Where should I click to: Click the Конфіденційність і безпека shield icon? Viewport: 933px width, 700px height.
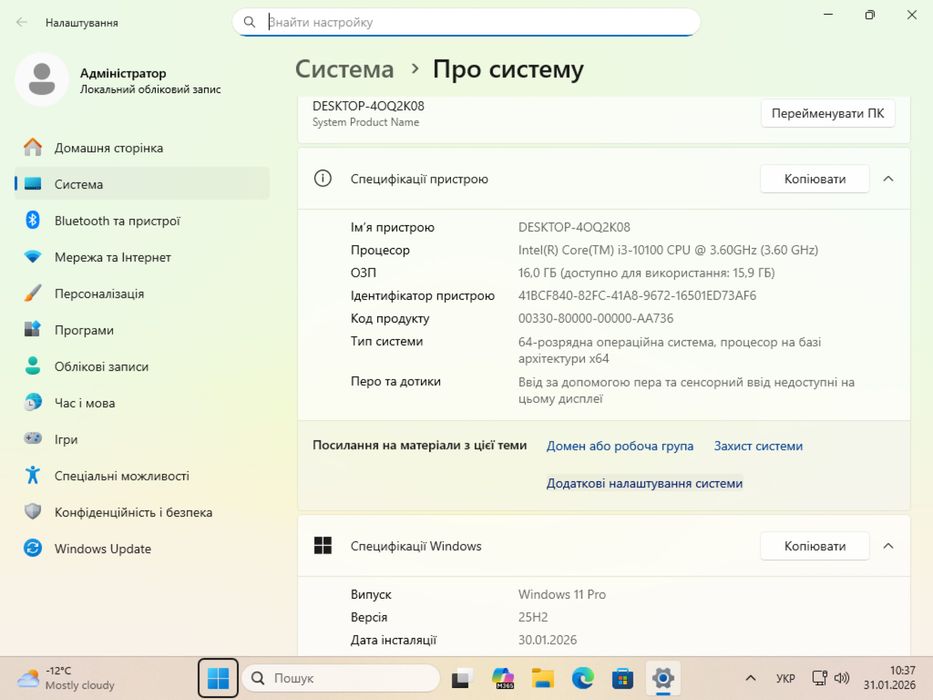[x=33, y=511]
